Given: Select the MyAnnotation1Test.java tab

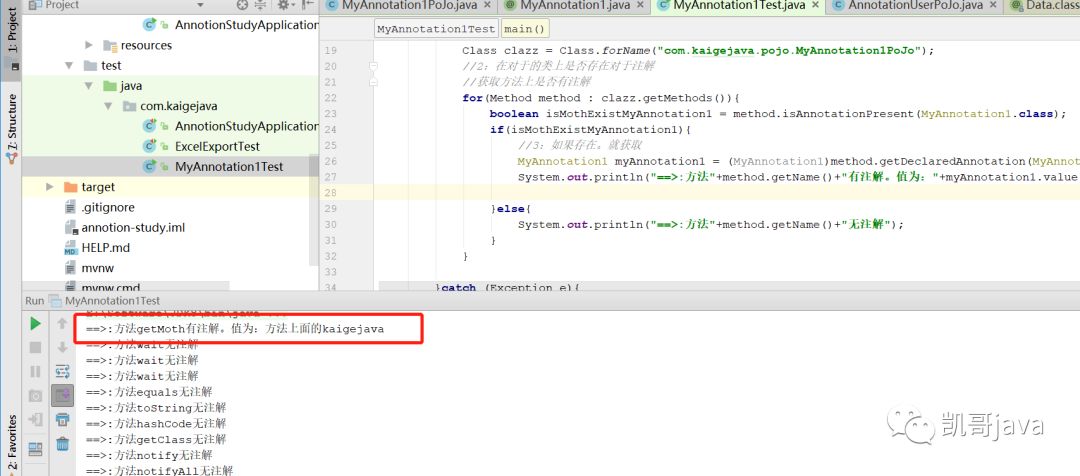Looking at the screenshot, I should [738, 6].
